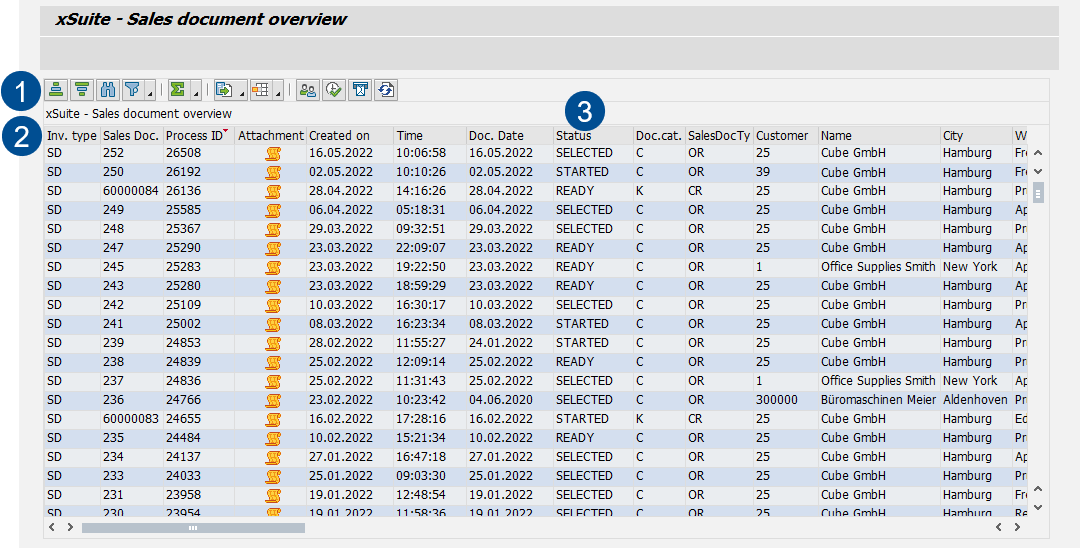Expand the Sigma total dropdown arrow
1080x548 pixels.
196,94
